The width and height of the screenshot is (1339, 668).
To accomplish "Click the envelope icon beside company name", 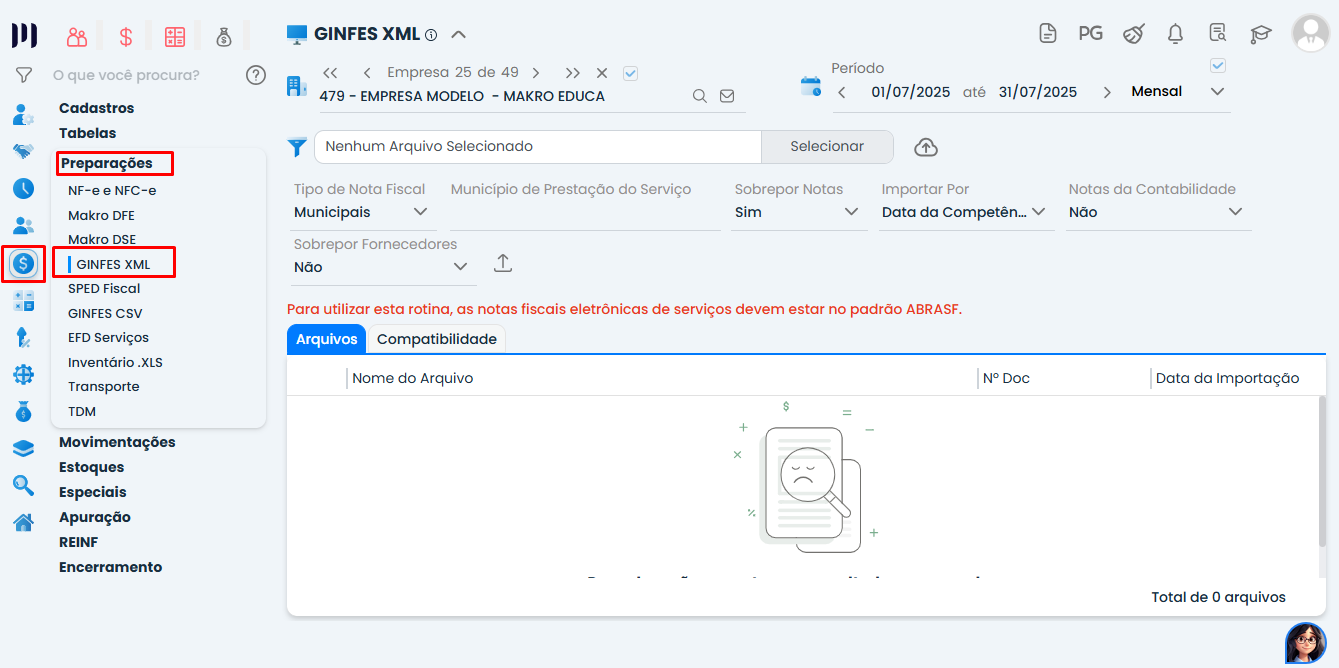I will point(727,96).
